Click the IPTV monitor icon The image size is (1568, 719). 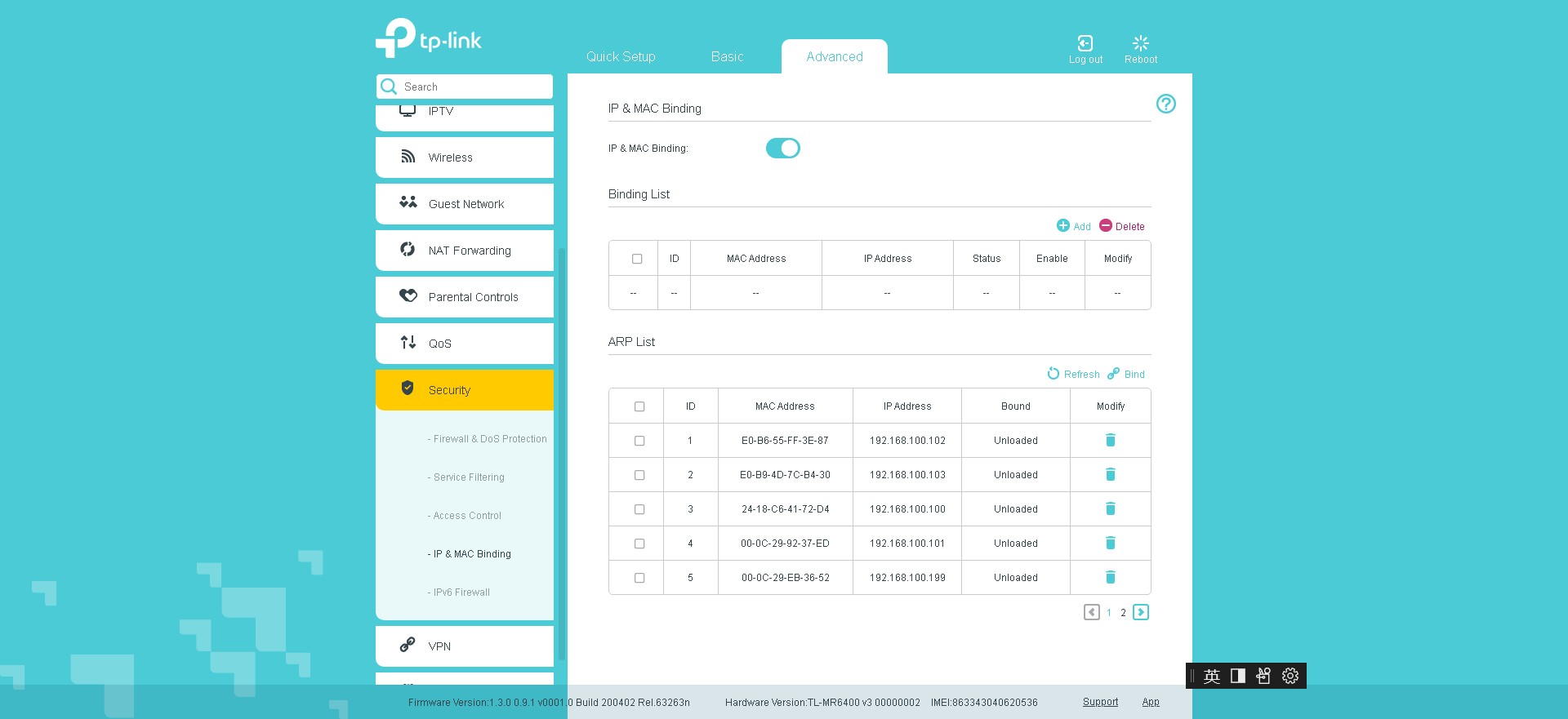[408, 110]
